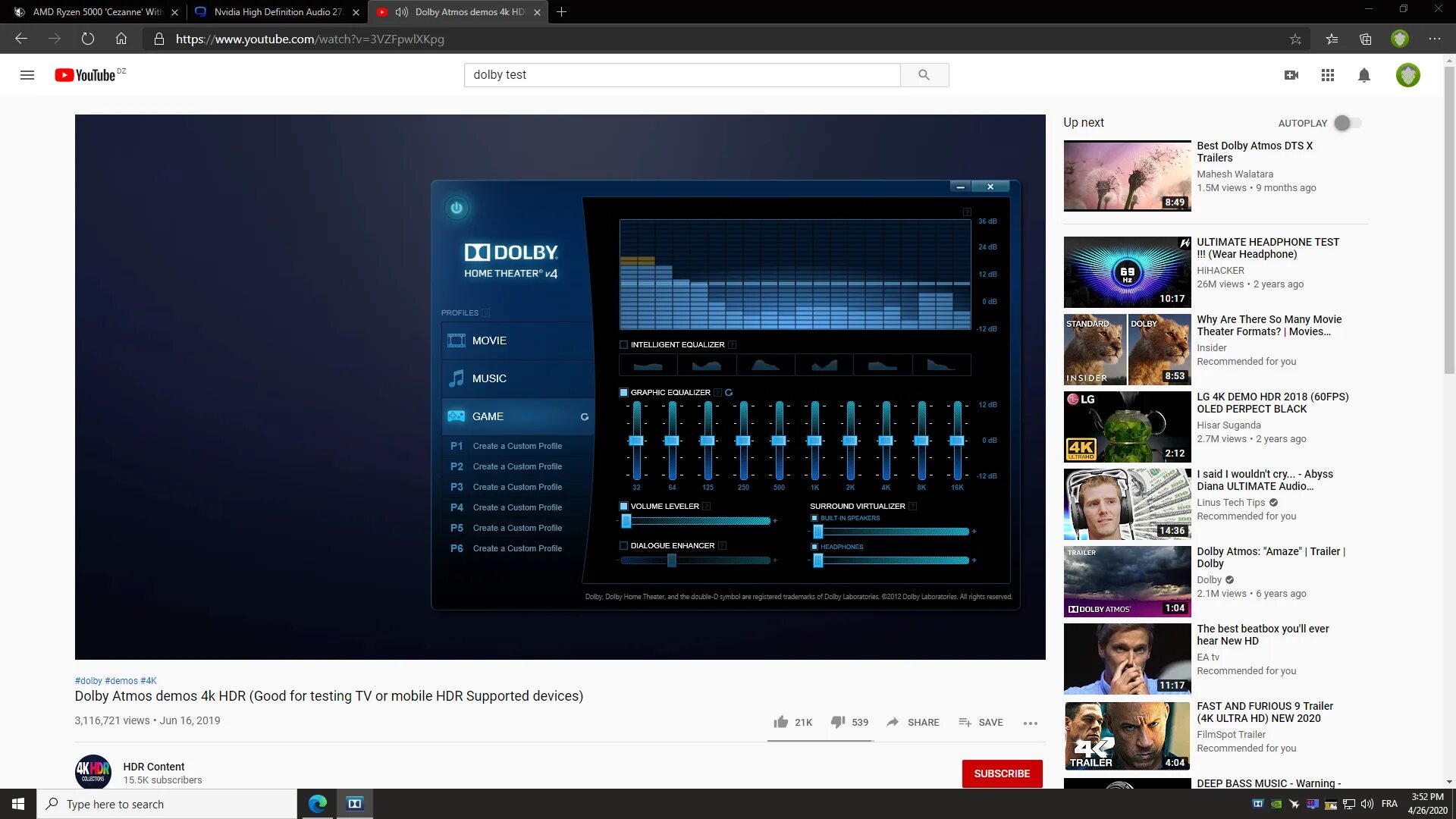Open the create video camera icon
The width and height of the screenshot is (1456, 819).
[x=1291, y=75]
